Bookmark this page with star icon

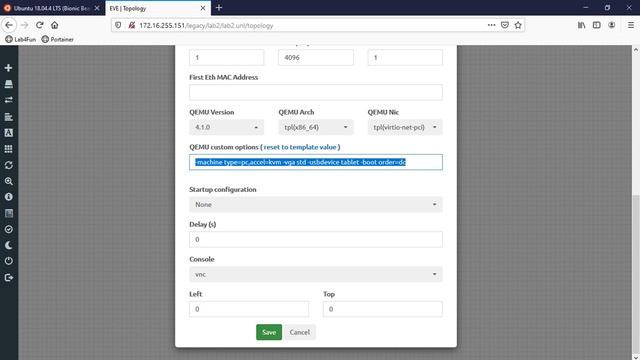click(518, 25)
